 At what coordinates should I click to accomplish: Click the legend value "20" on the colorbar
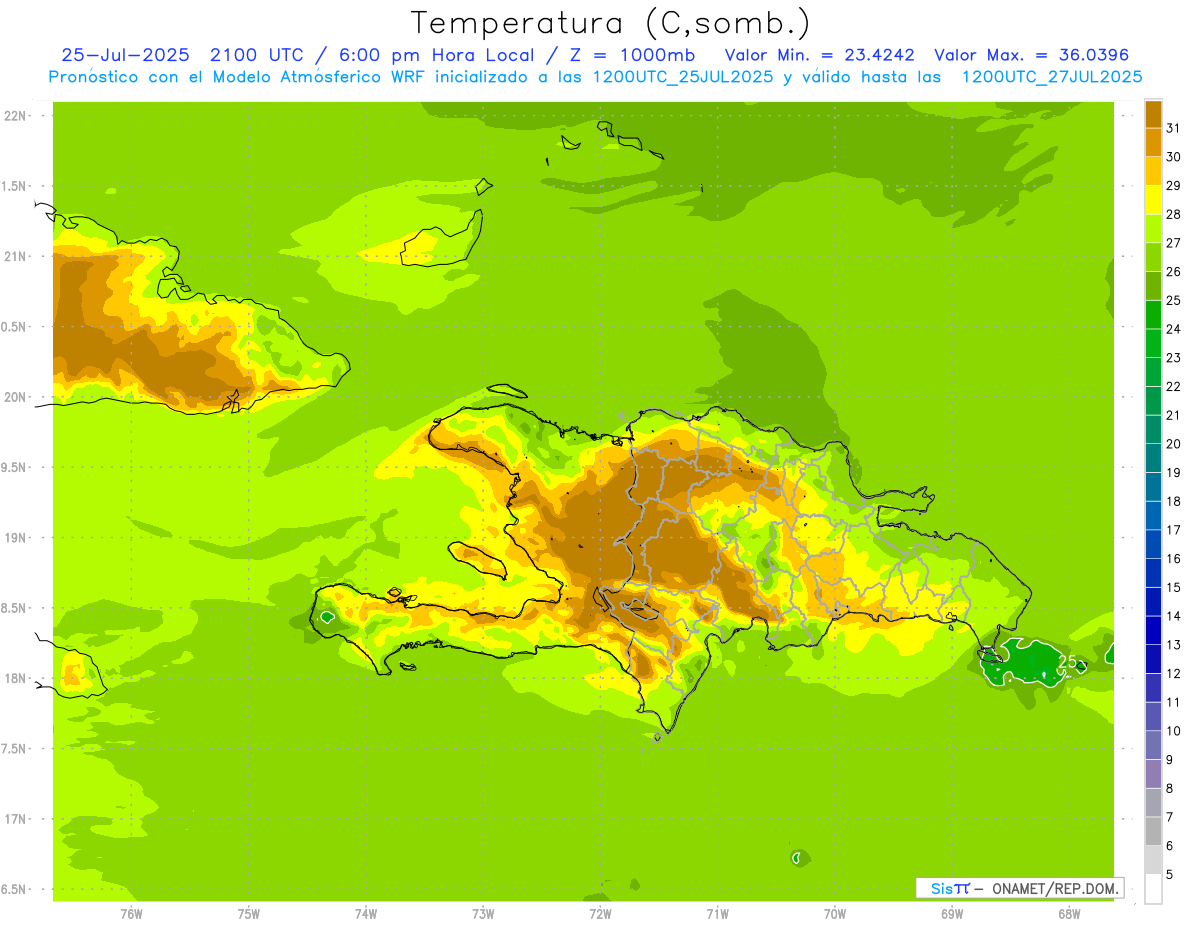pyautogui.click(x=1173, y=444)
